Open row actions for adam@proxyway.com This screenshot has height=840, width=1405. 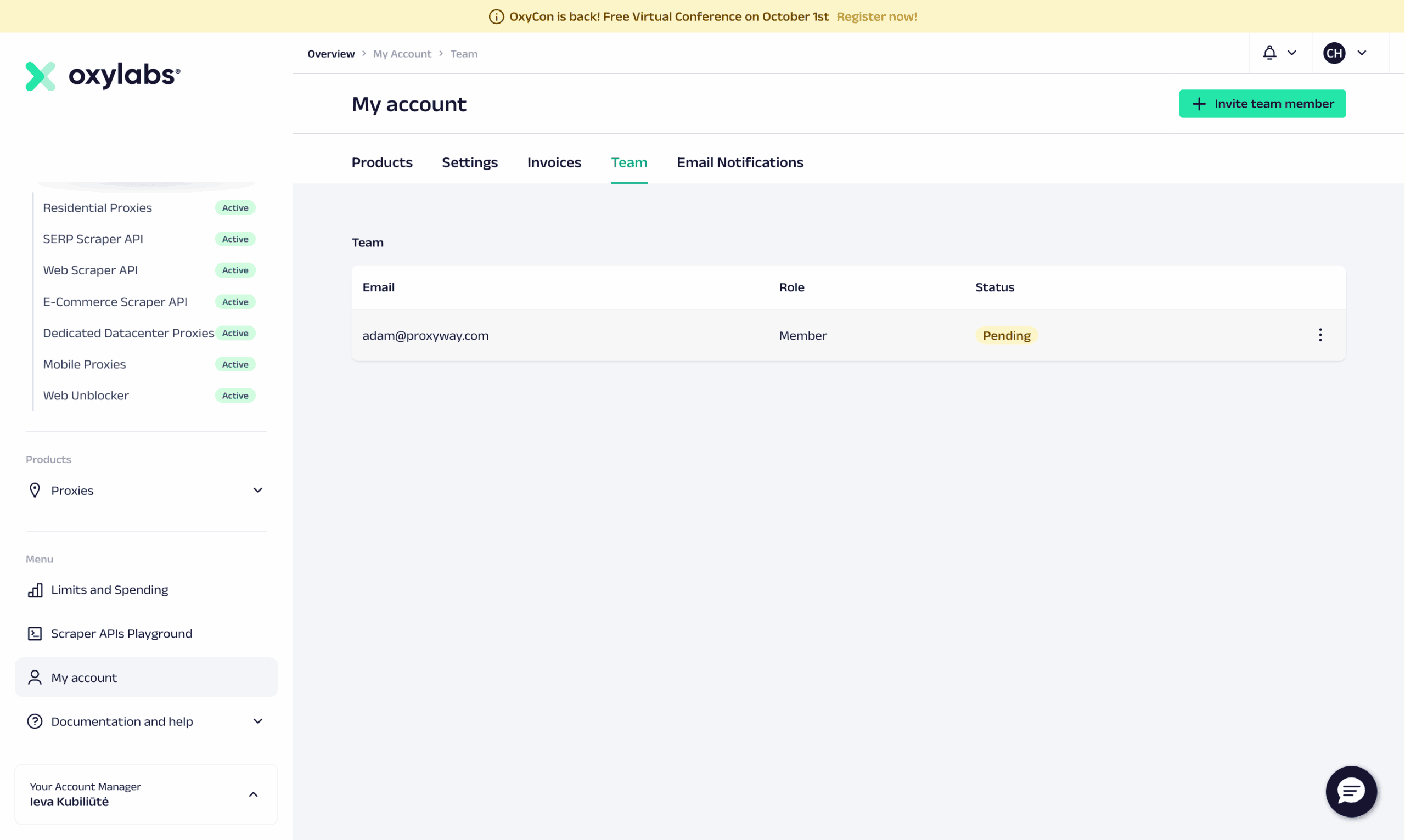pyautogui.click(x=1320, y=335)
